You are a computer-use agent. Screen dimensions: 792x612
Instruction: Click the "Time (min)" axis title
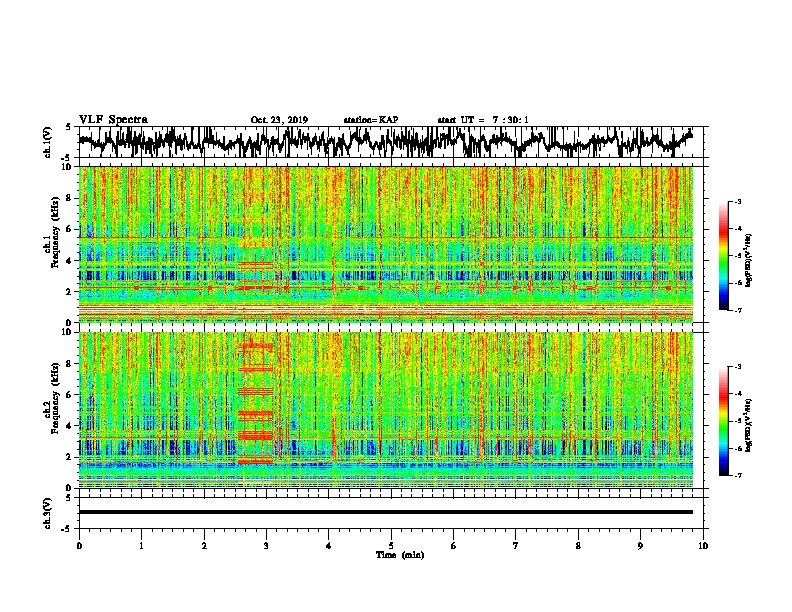pyautogui.click(x=400, y=555)
